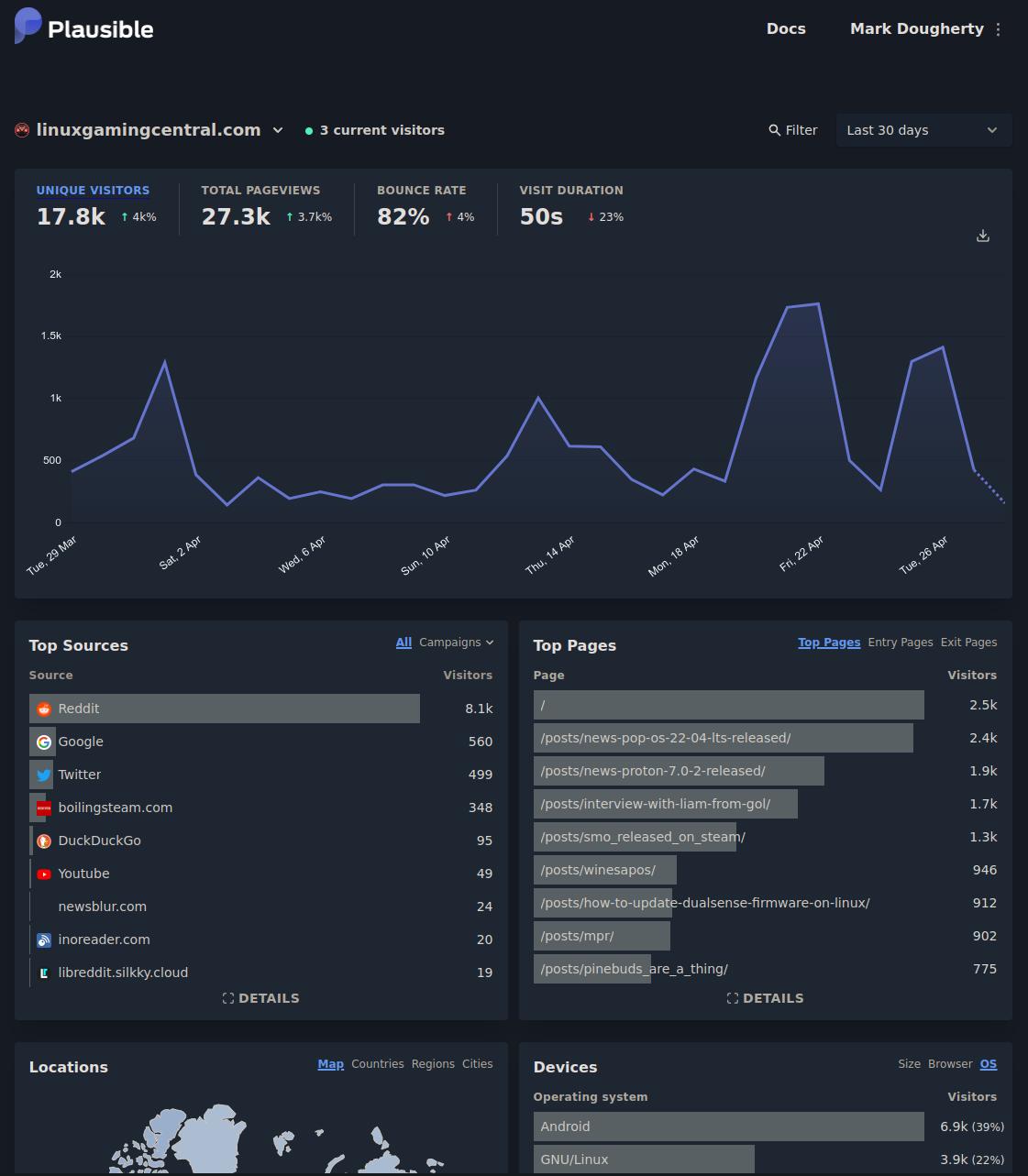1028x1176 pixels.
Task: Select the Bounce Rate metric
Action: pos(426,205)
